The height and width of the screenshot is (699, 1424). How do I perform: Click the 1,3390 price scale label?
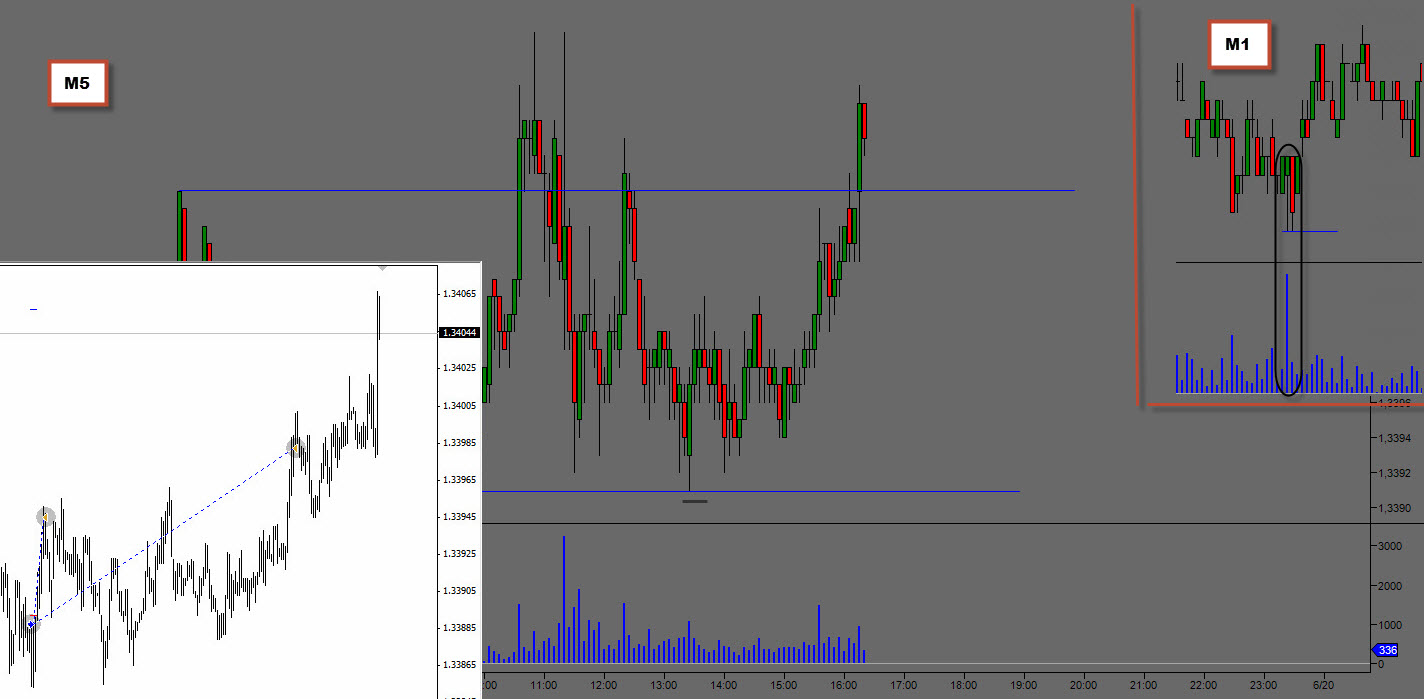coord(1394,508)
